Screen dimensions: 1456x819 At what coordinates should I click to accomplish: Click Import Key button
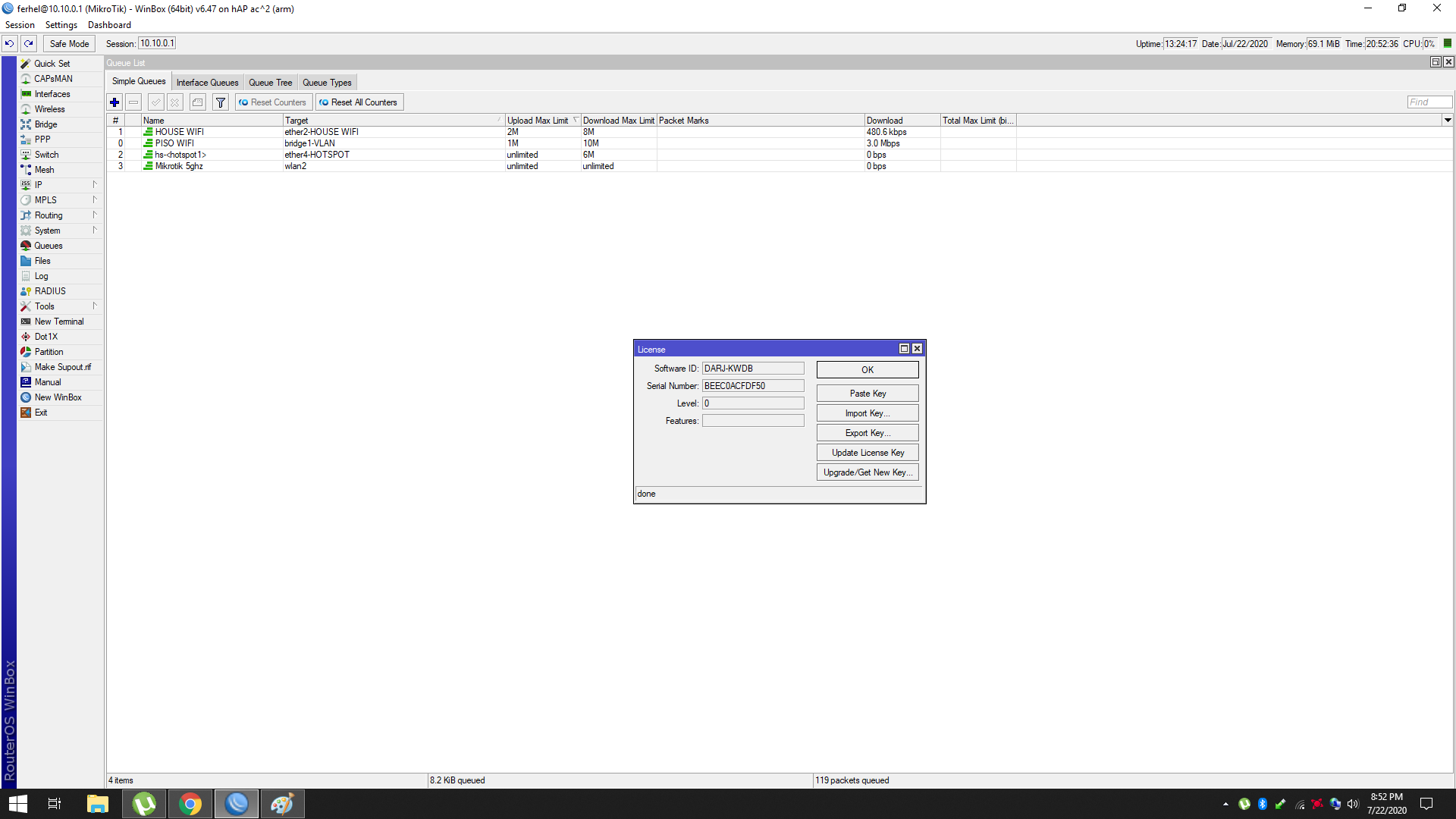[x=868, y=413]
